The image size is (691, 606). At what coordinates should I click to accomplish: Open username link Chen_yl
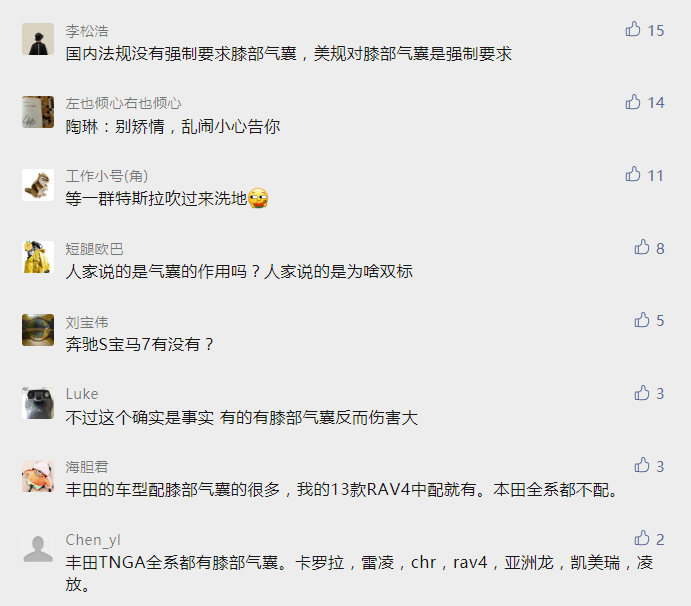pos(93,540)
